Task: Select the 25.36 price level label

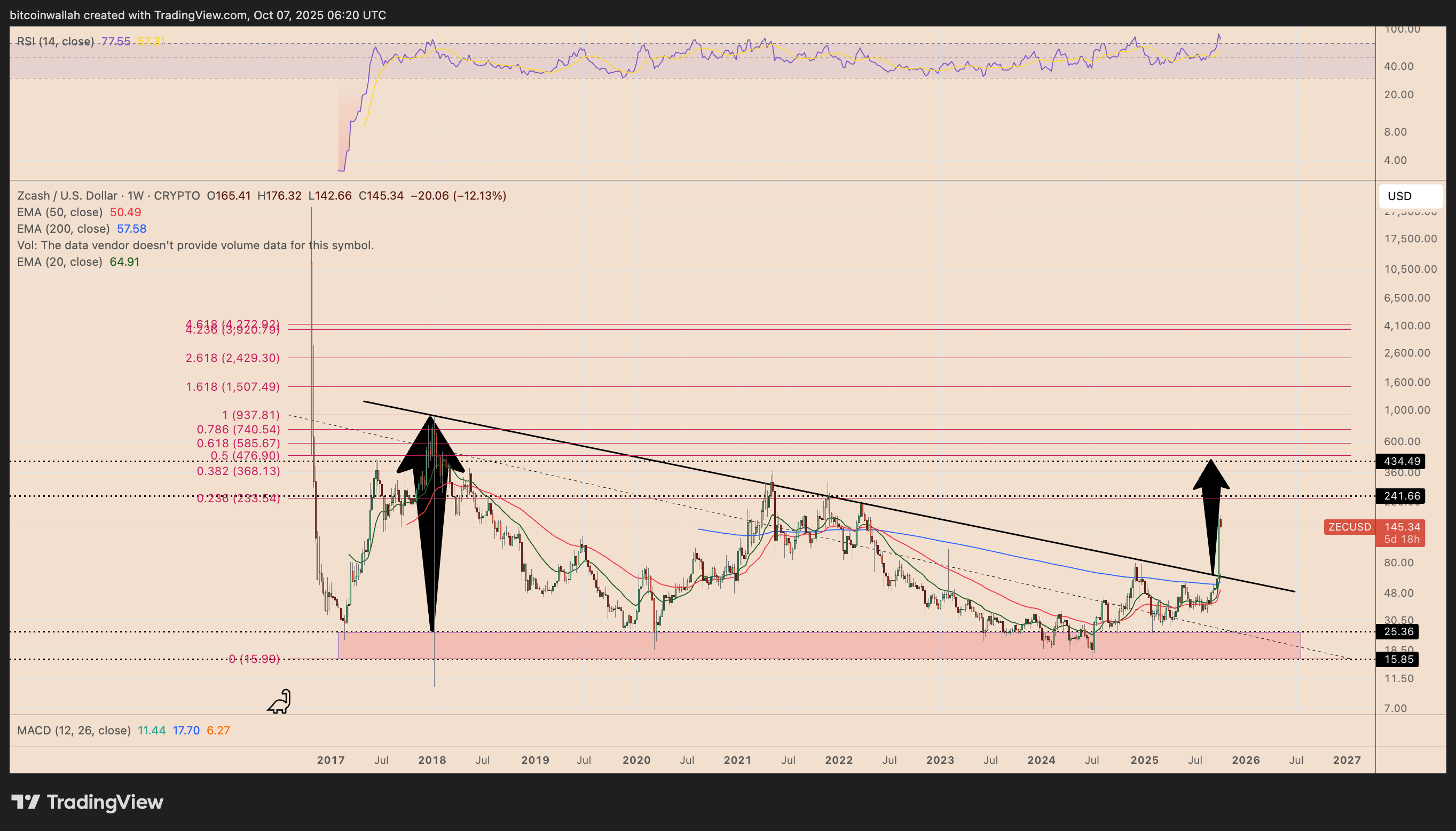Action: pos(1398,631)
